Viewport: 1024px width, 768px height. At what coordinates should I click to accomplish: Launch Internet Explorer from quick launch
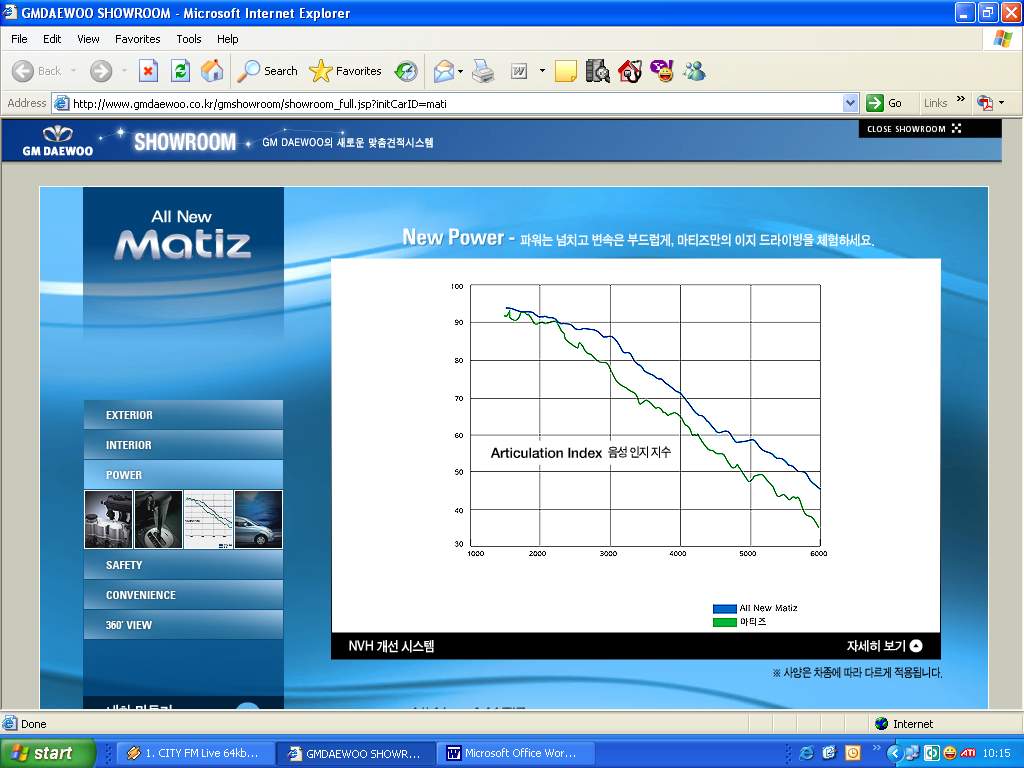[807, 753]
